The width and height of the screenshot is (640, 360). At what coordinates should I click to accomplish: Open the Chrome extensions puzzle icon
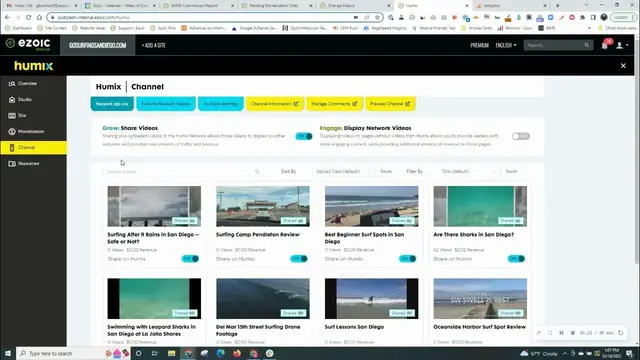[x=582, y=18]
